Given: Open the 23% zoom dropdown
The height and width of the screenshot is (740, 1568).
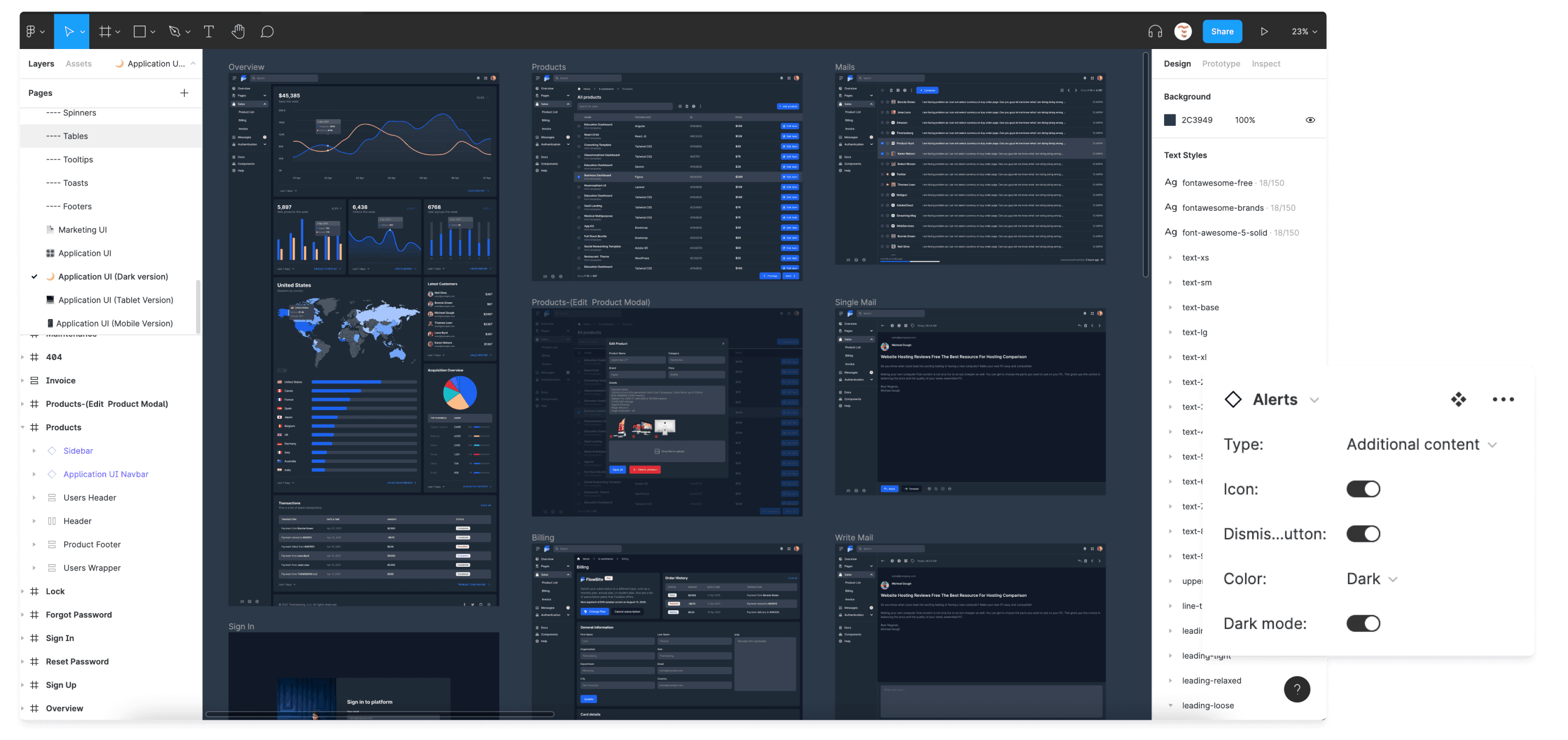Looking at the screenshot, I should pyautogui.click(x=1304, y=32).
